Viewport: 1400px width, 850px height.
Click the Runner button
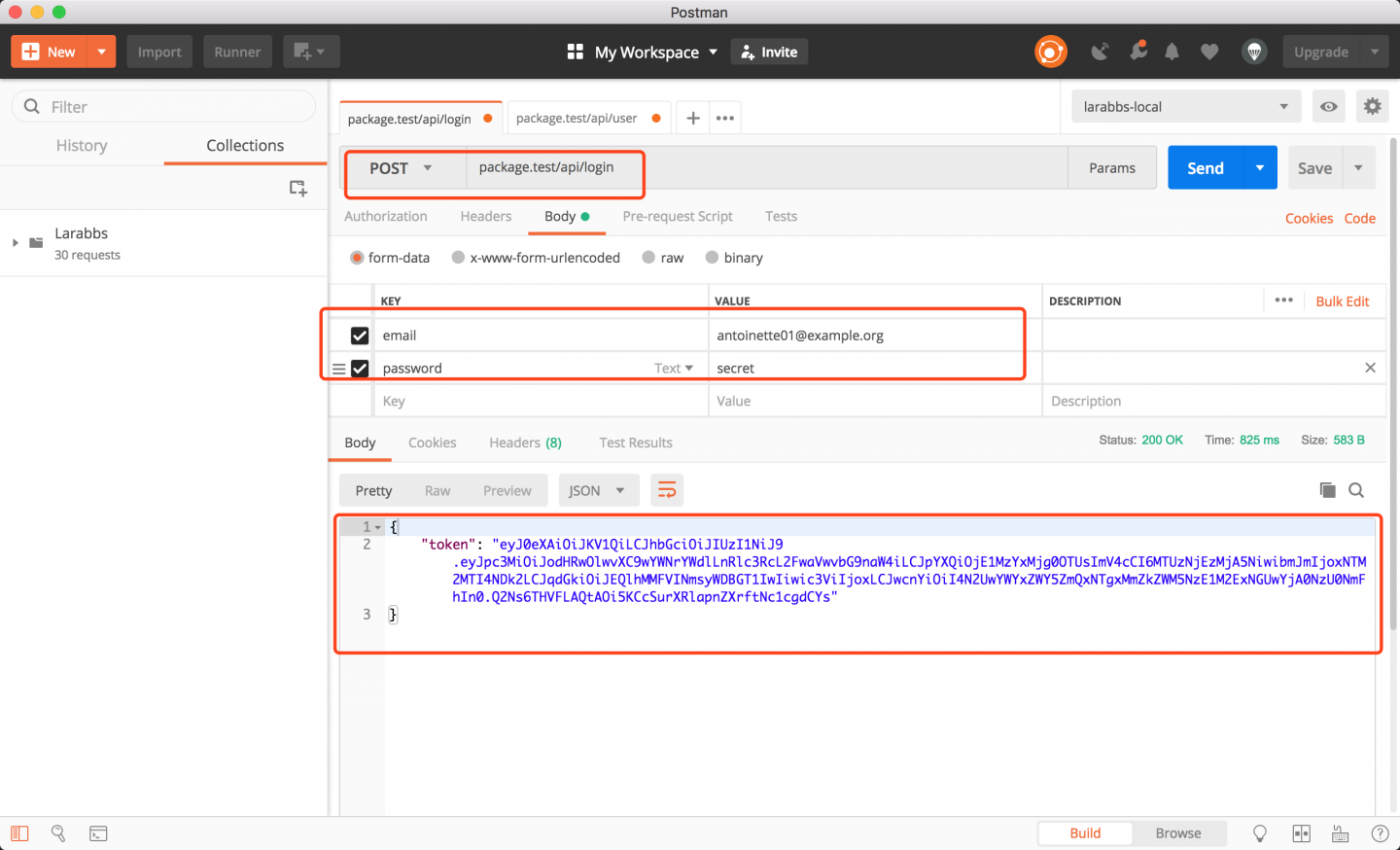point(237,52)
